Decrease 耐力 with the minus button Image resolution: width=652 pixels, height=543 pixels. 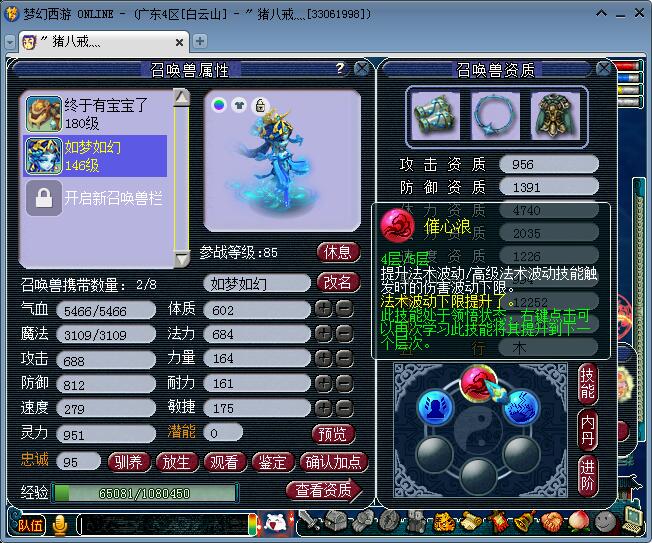pyautogui.click(x=344, y=383)
